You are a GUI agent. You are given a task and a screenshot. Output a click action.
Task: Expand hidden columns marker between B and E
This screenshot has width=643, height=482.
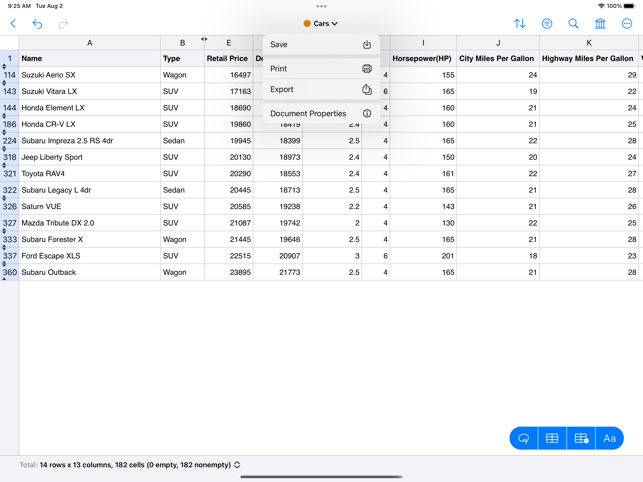click(204, 39)
